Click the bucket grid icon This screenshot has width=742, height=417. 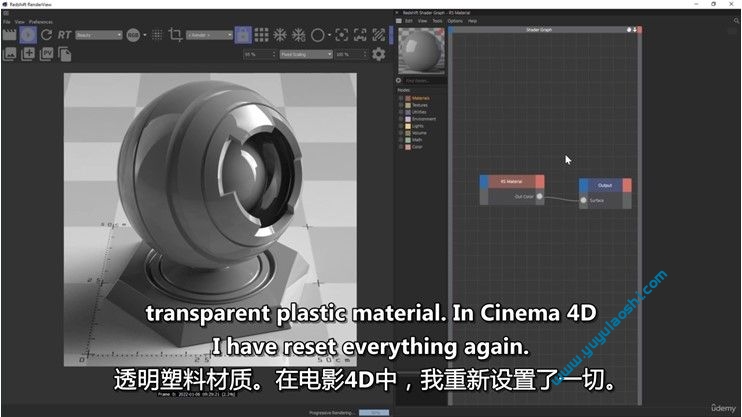click(261, 35)
